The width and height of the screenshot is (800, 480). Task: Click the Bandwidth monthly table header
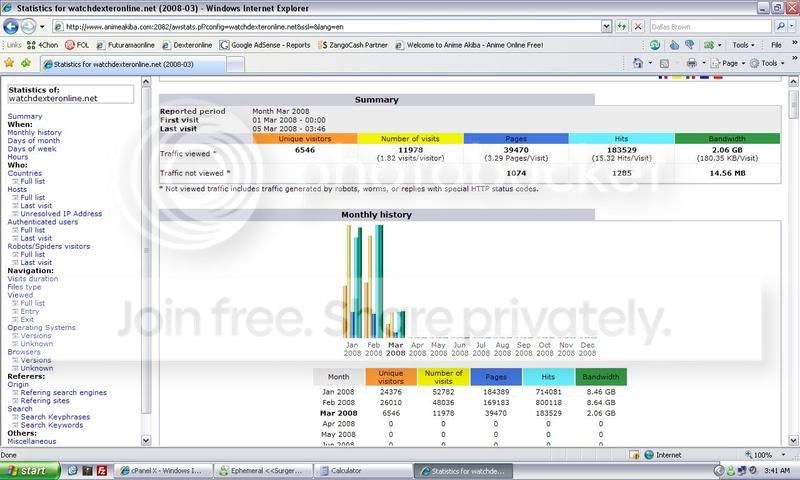point(601,377)
